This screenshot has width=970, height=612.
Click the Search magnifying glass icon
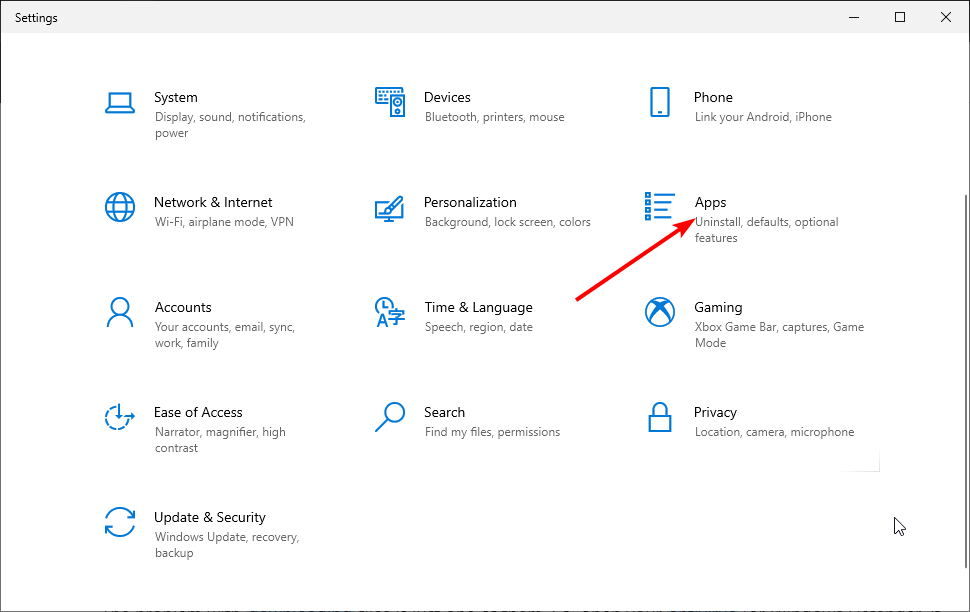(x=390, y=417)
